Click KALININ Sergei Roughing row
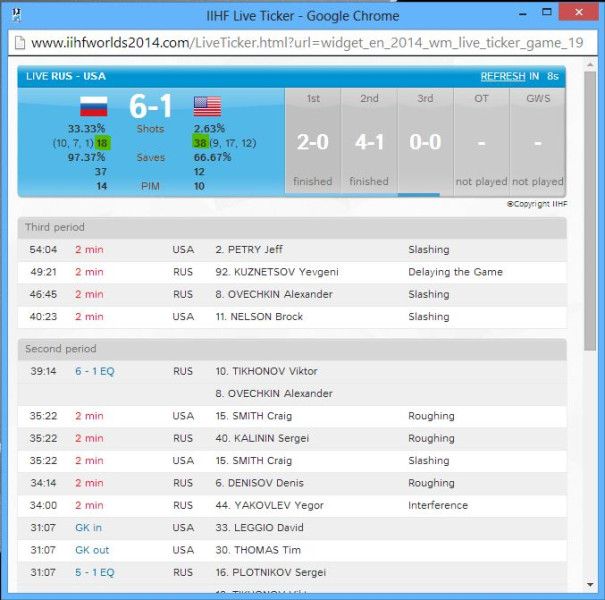Screen dimensions: 605x600 coord(292,438)
